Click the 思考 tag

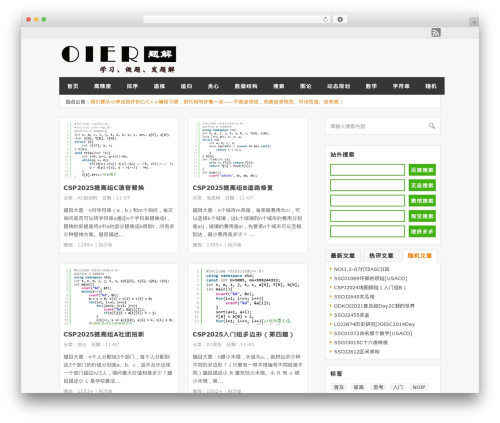pos(378,387)
